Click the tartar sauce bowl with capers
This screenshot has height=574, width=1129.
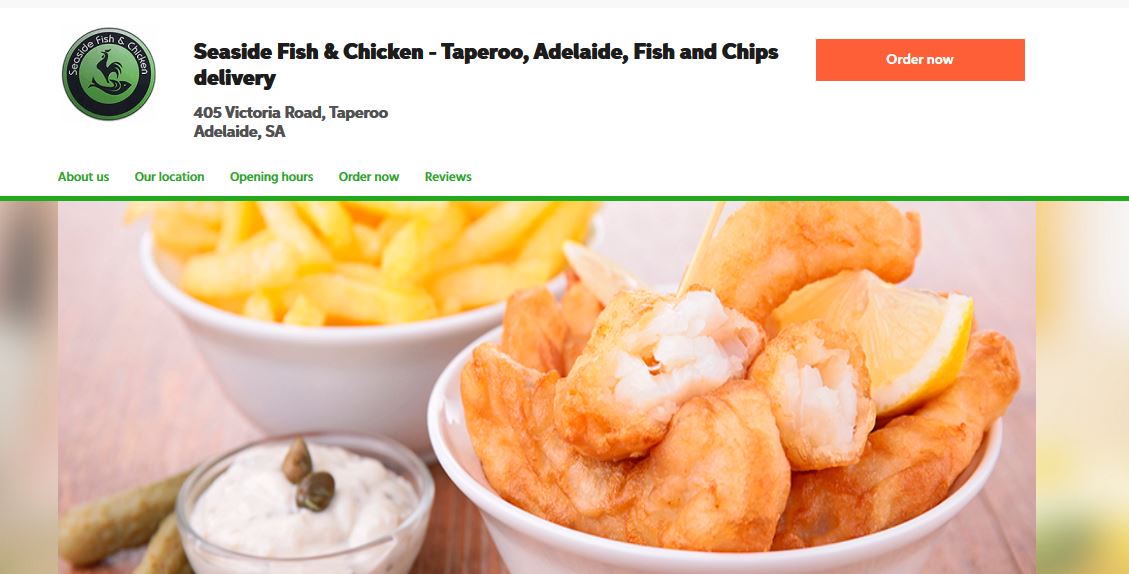[x=305, y=504]
